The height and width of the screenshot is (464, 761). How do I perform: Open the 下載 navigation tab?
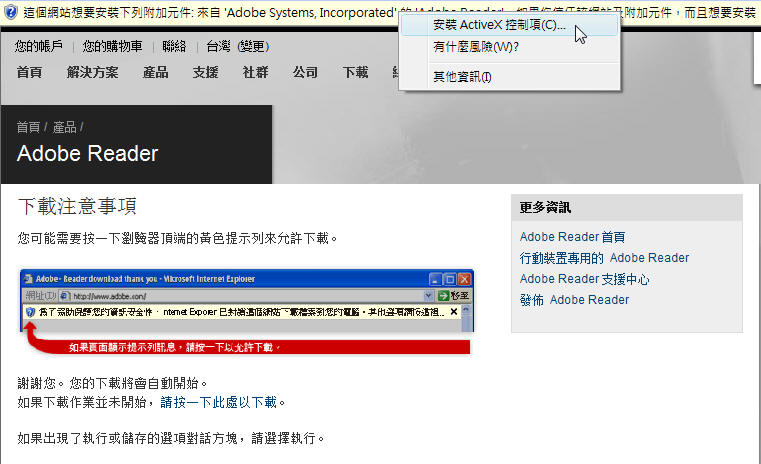(x=355, y=72)
